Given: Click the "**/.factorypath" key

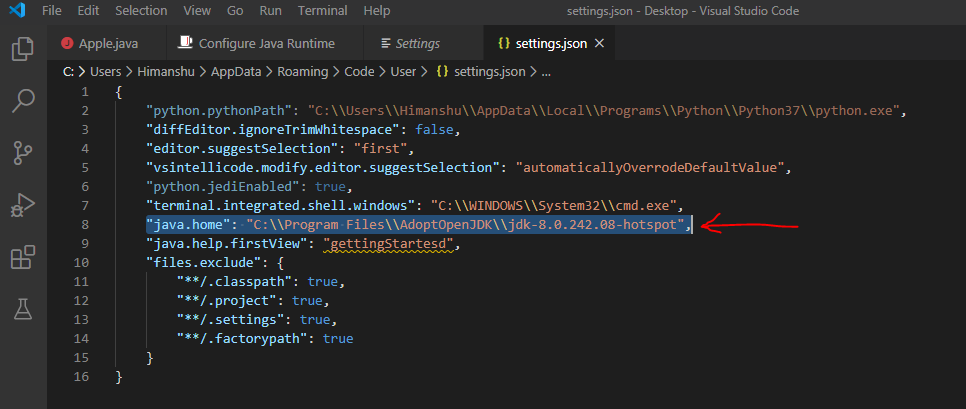Looking at the screenshot, I should tap(241, 339).
